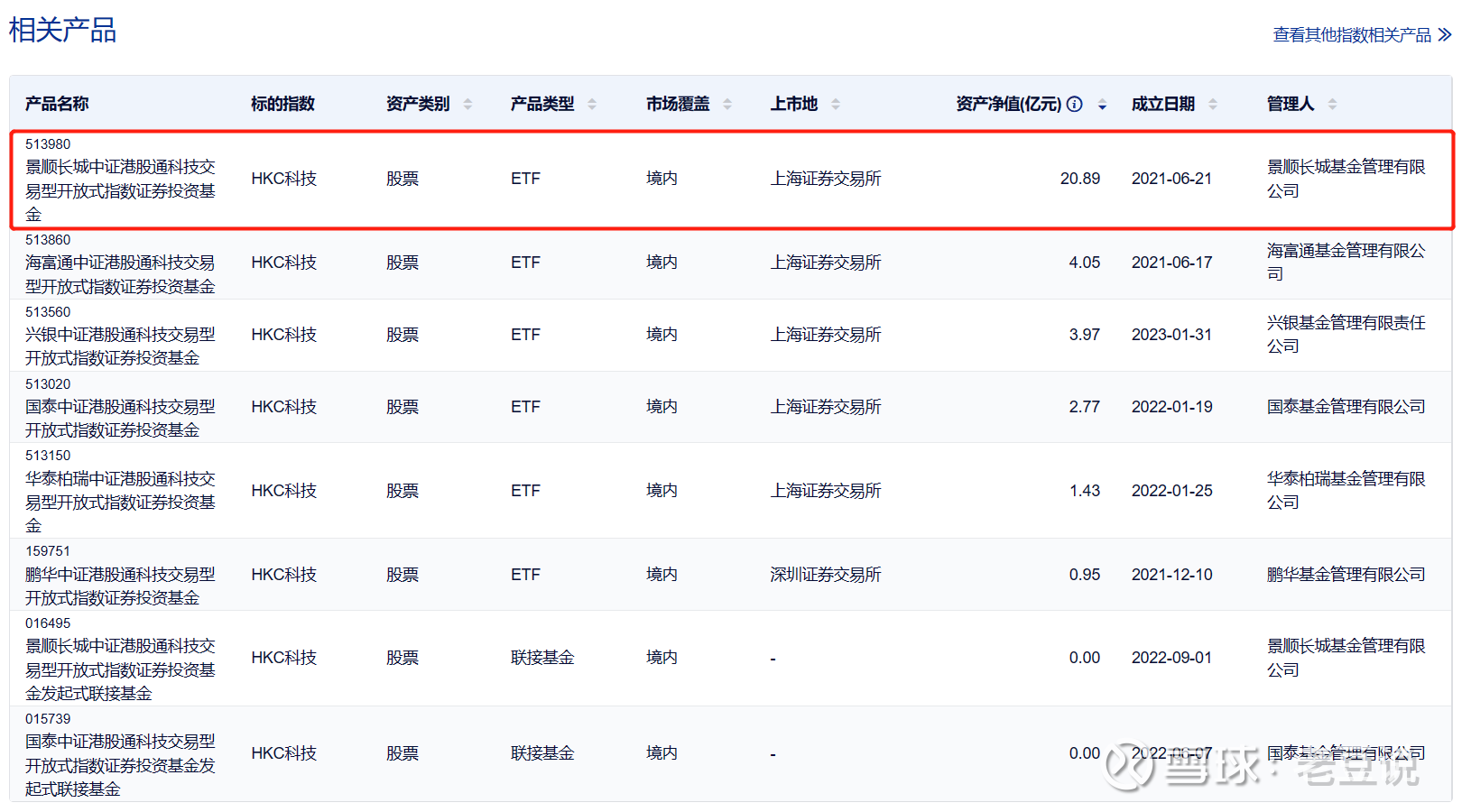Click HKC科技 index in row 159751
This screenshot has width=1462, height=812.
283,575
